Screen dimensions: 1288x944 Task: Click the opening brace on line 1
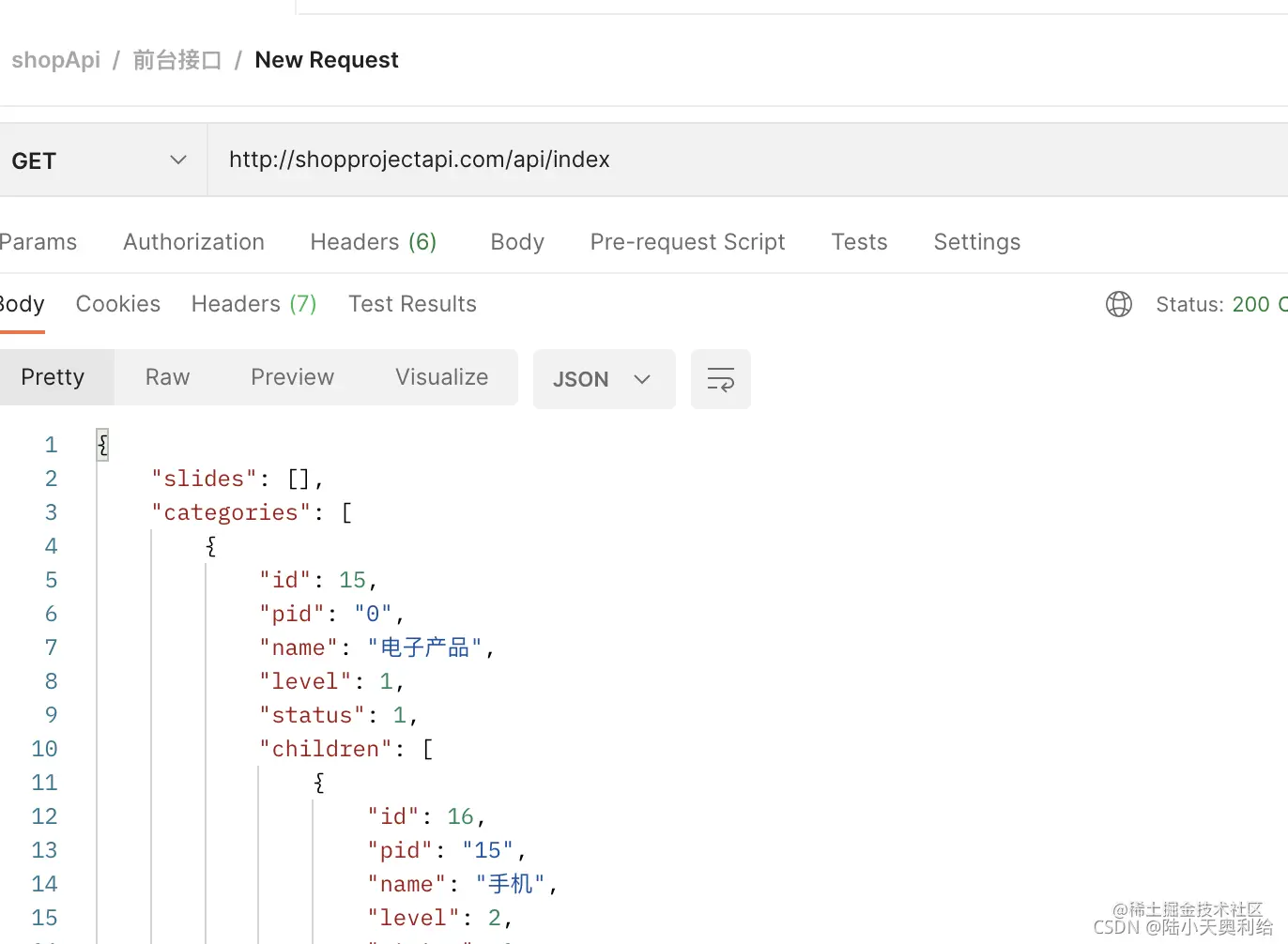coord(103,445)
